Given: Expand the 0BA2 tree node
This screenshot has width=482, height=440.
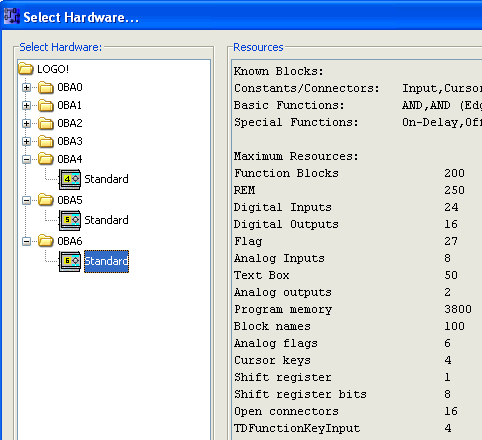Looking at the screenshot, I should click(26, 123).
